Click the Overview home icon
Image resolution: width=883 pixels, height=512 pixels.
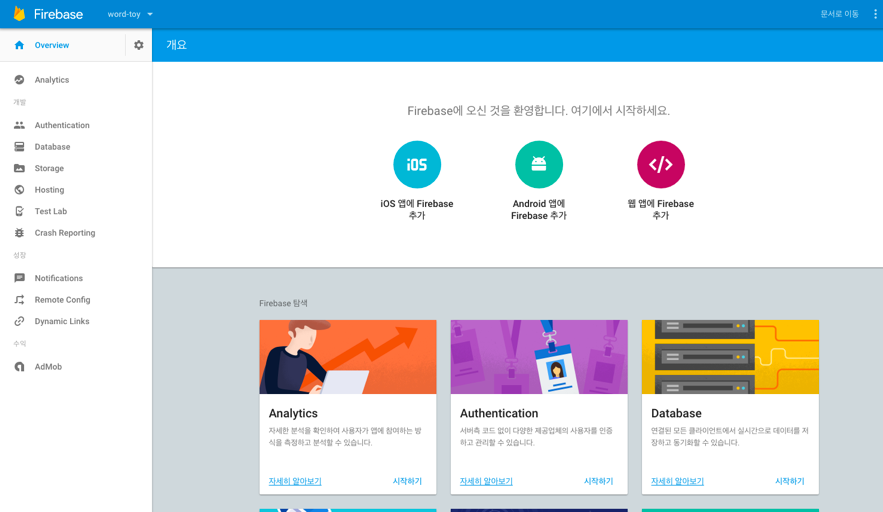[x=19, y=45]
